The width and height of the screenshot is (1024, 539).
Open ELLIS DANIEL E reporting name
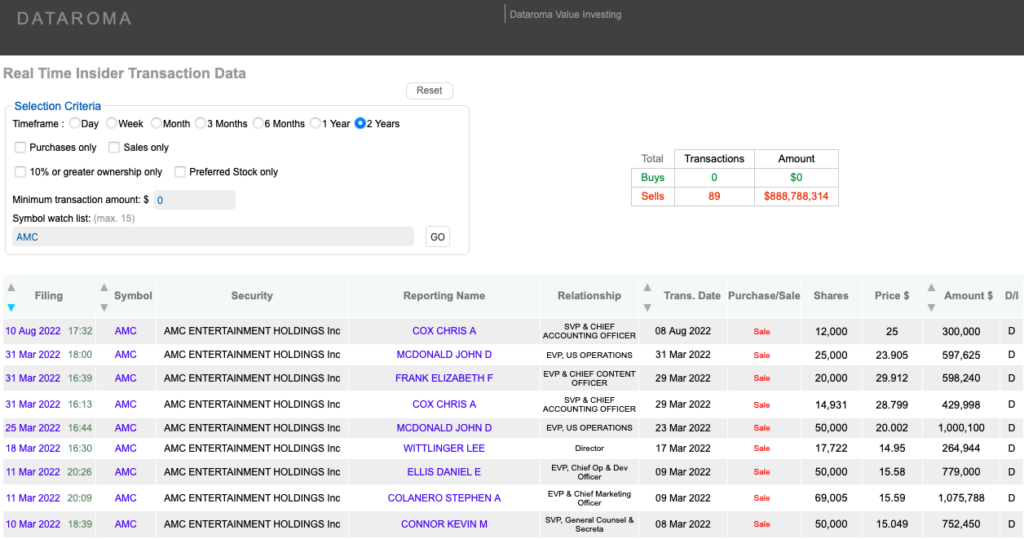coord(444,472)
